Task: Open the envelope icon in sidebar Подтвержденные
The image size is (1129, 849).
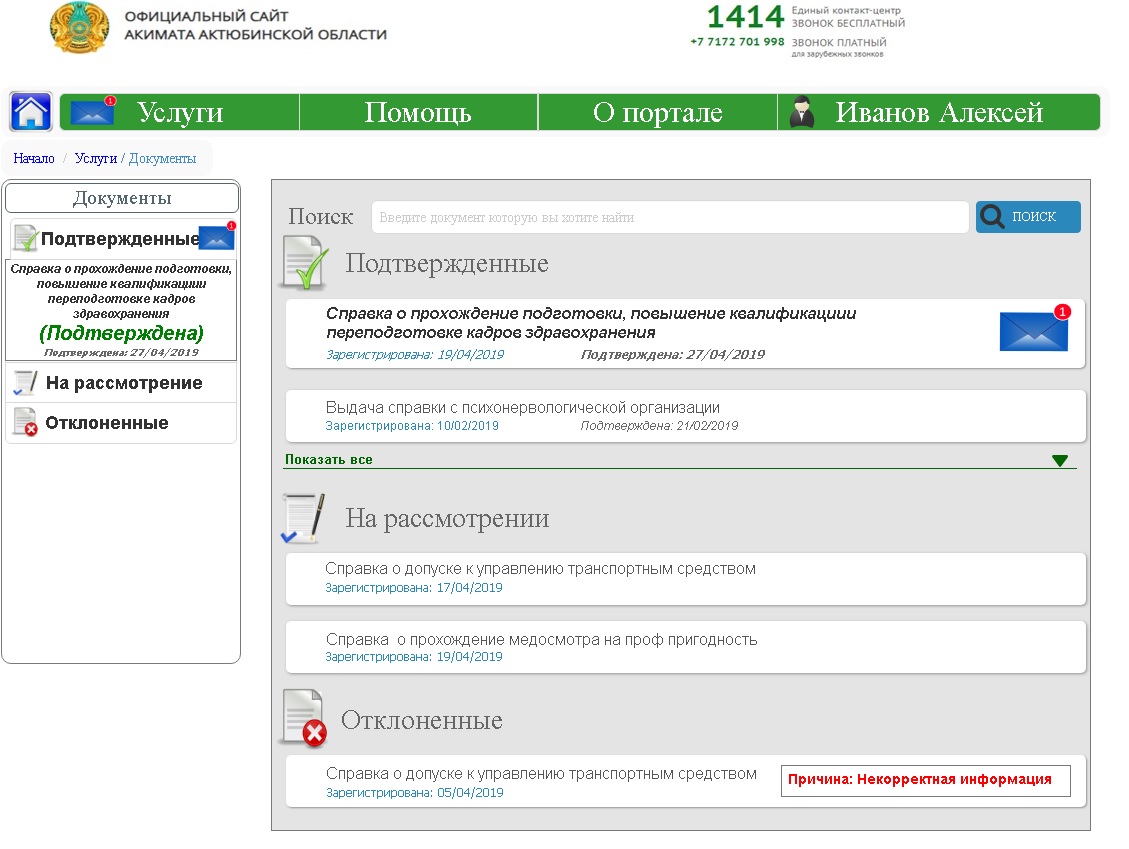Action: (217, 236)
